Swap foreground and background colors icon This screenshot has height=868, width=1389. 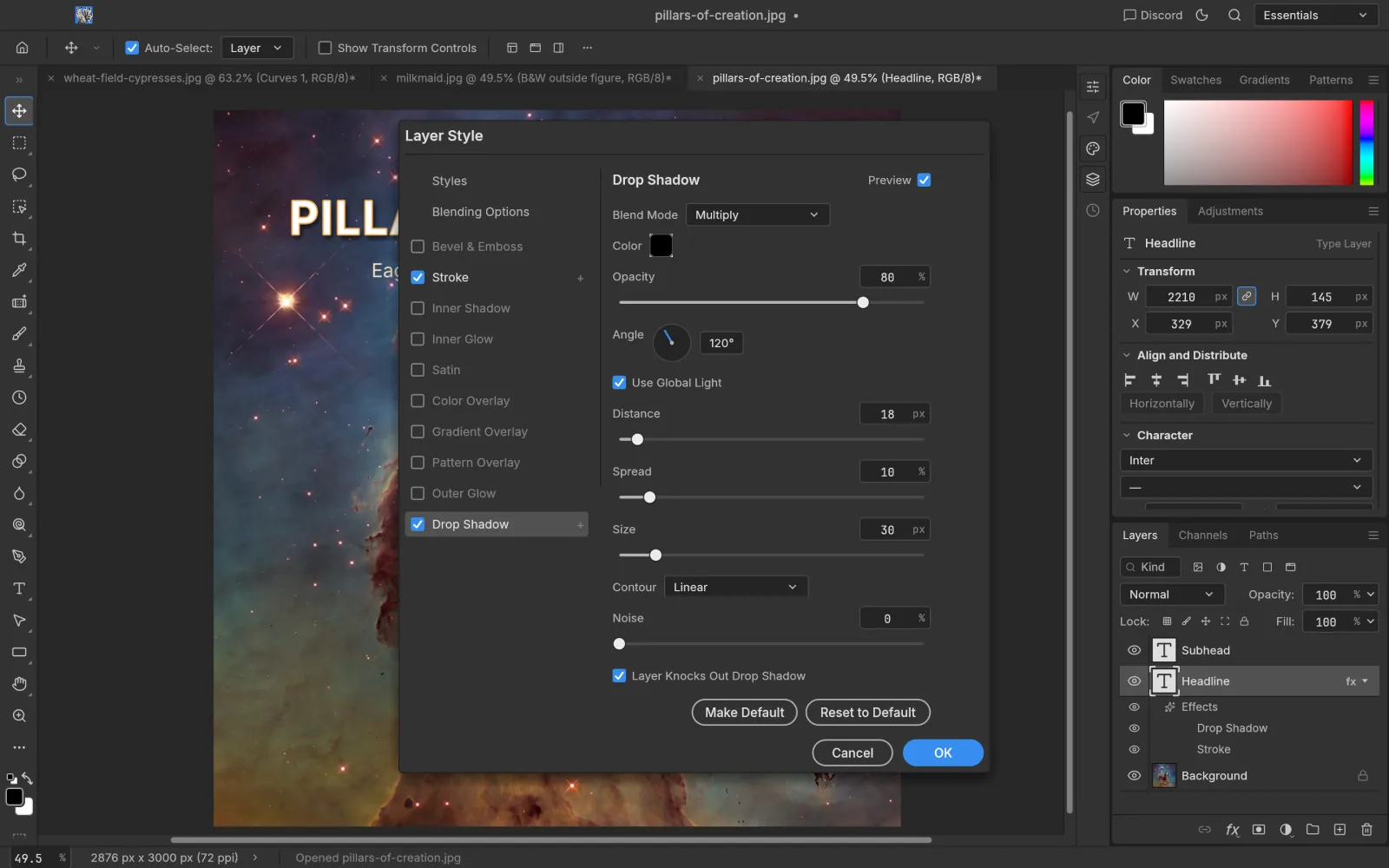pyautogui.click(x=28, y=779)
